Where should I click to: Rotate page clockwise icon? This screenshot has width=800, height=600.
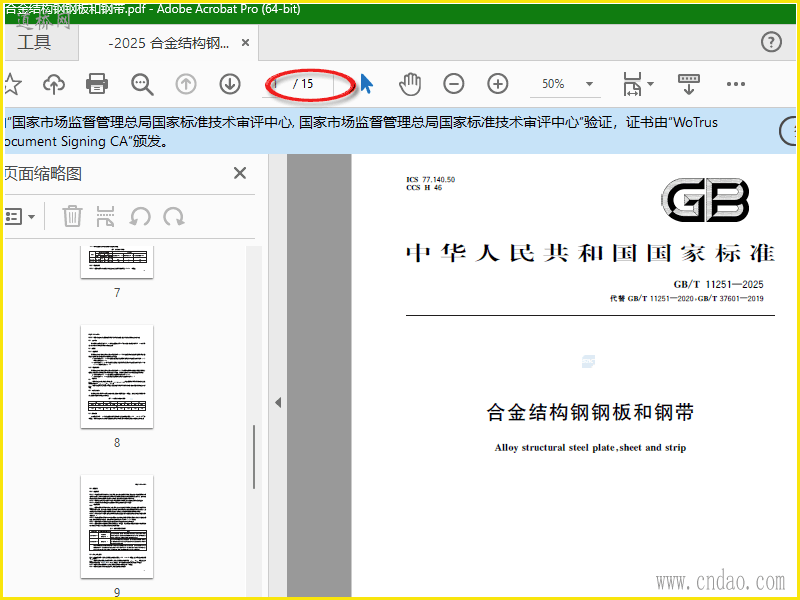(x=174, y=216)
